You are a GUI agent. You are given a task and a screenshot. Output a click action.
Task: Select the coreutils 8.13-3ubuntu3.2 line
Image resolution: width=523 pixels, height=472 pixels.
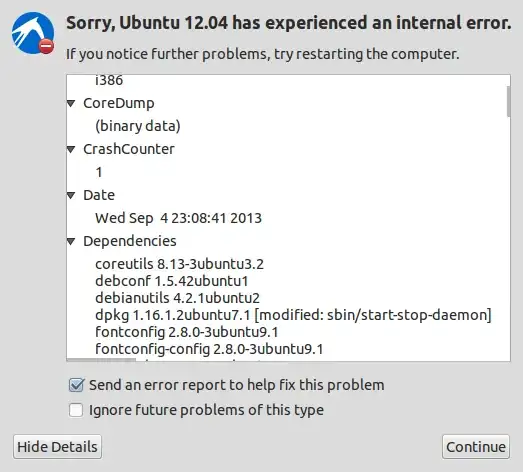[179, 264]
